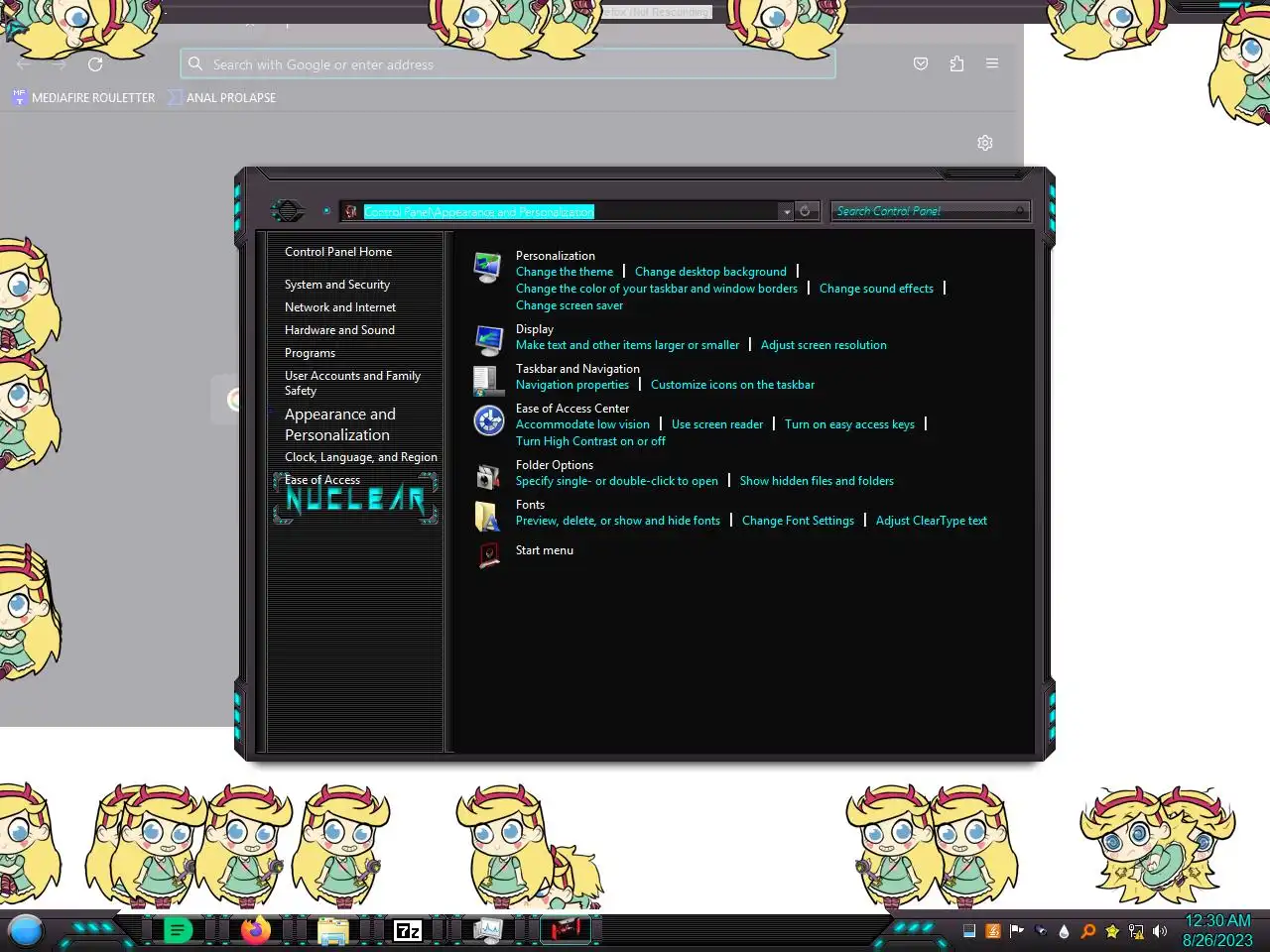Open Navigation properties link

(x=572, y=385)
